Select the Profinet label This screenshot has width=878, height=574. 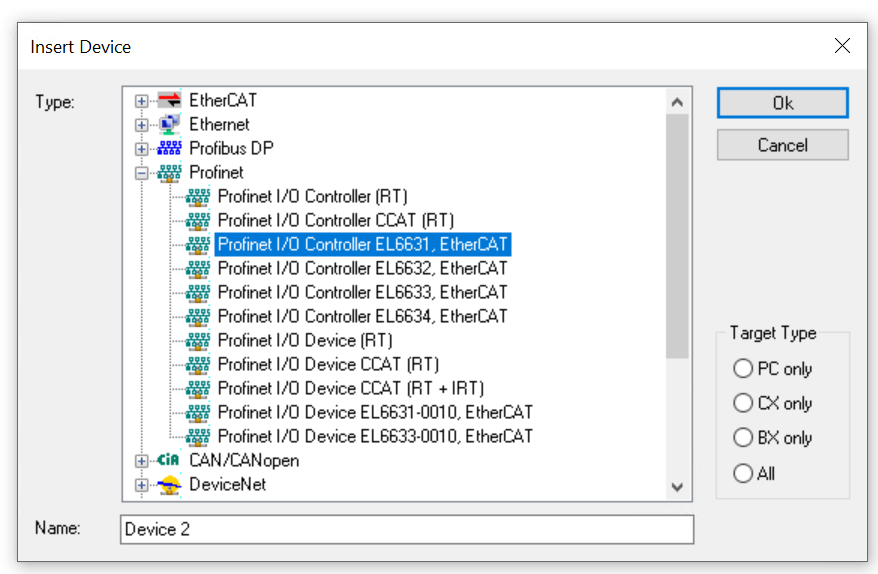coord(216,172)
